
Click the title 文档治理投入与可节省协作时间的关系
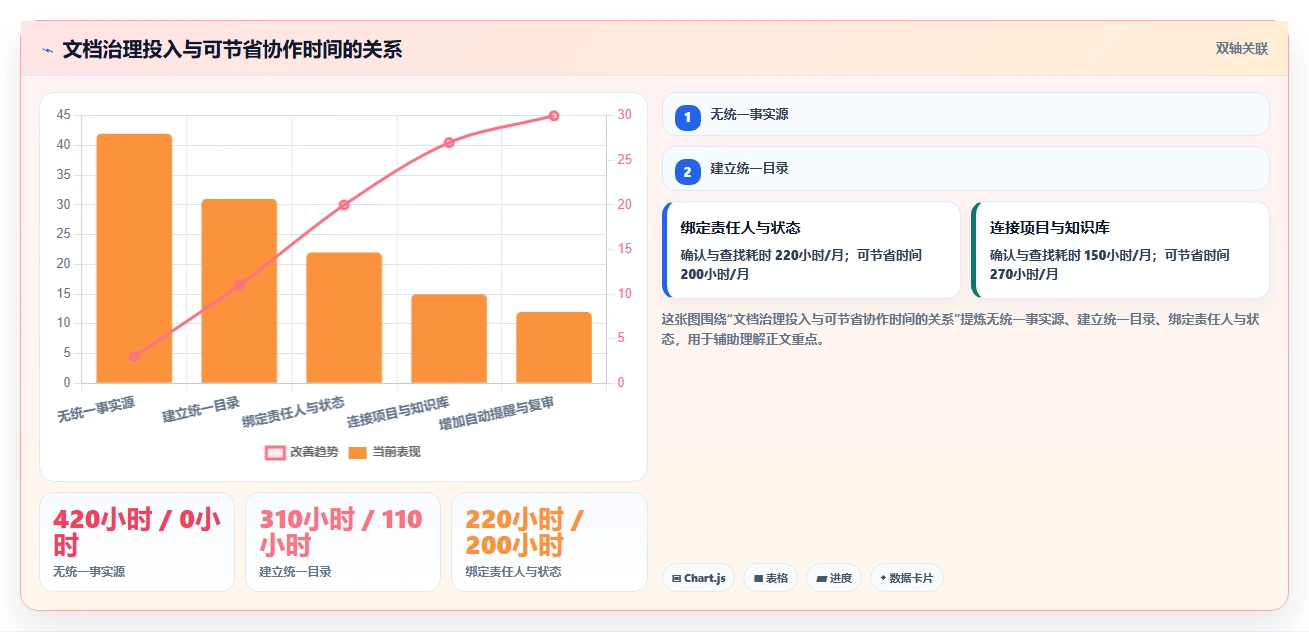(x=232, y=49)
